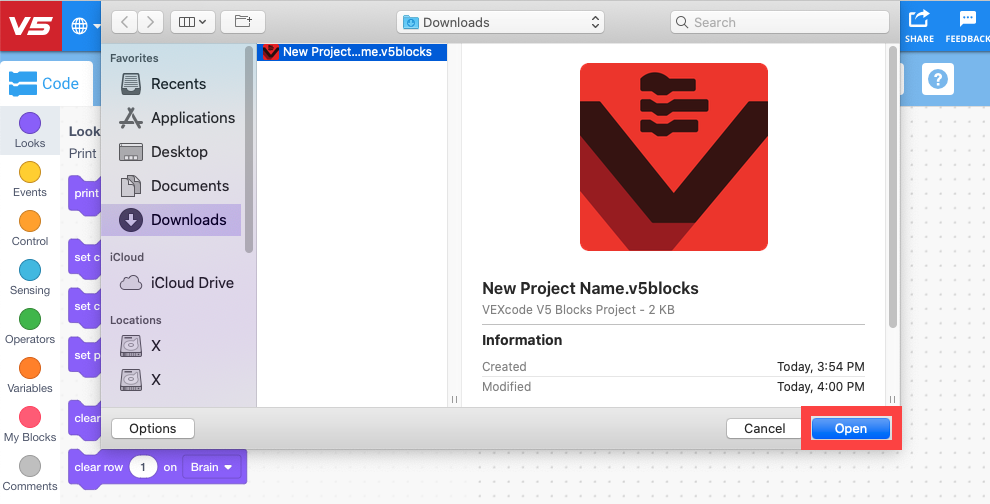Select Downloads in the sidebar
The image size is (990, 504).
pos(172,220)
